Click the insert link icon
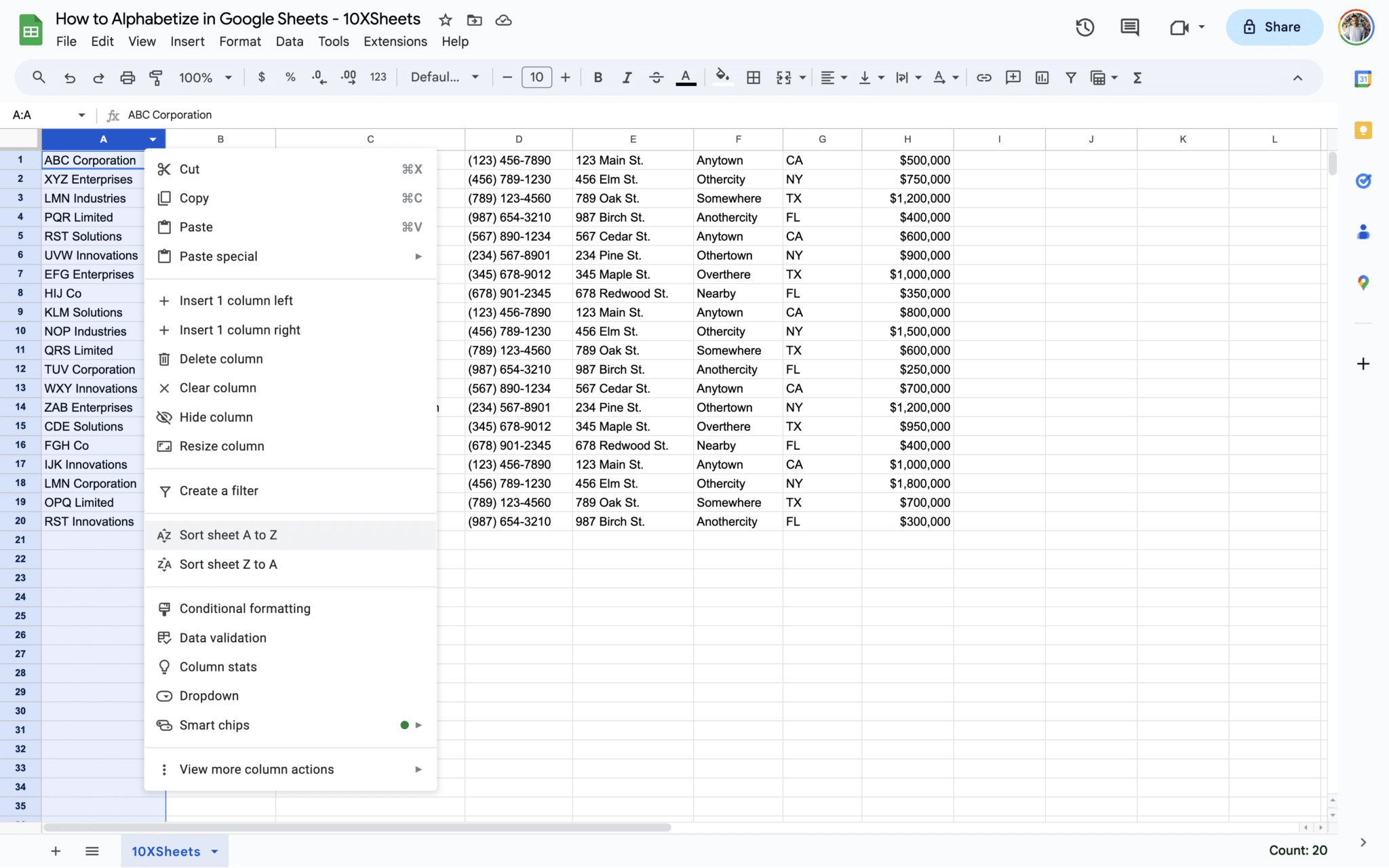This screenshot has width=1389, height=868. tap(983, 77)
